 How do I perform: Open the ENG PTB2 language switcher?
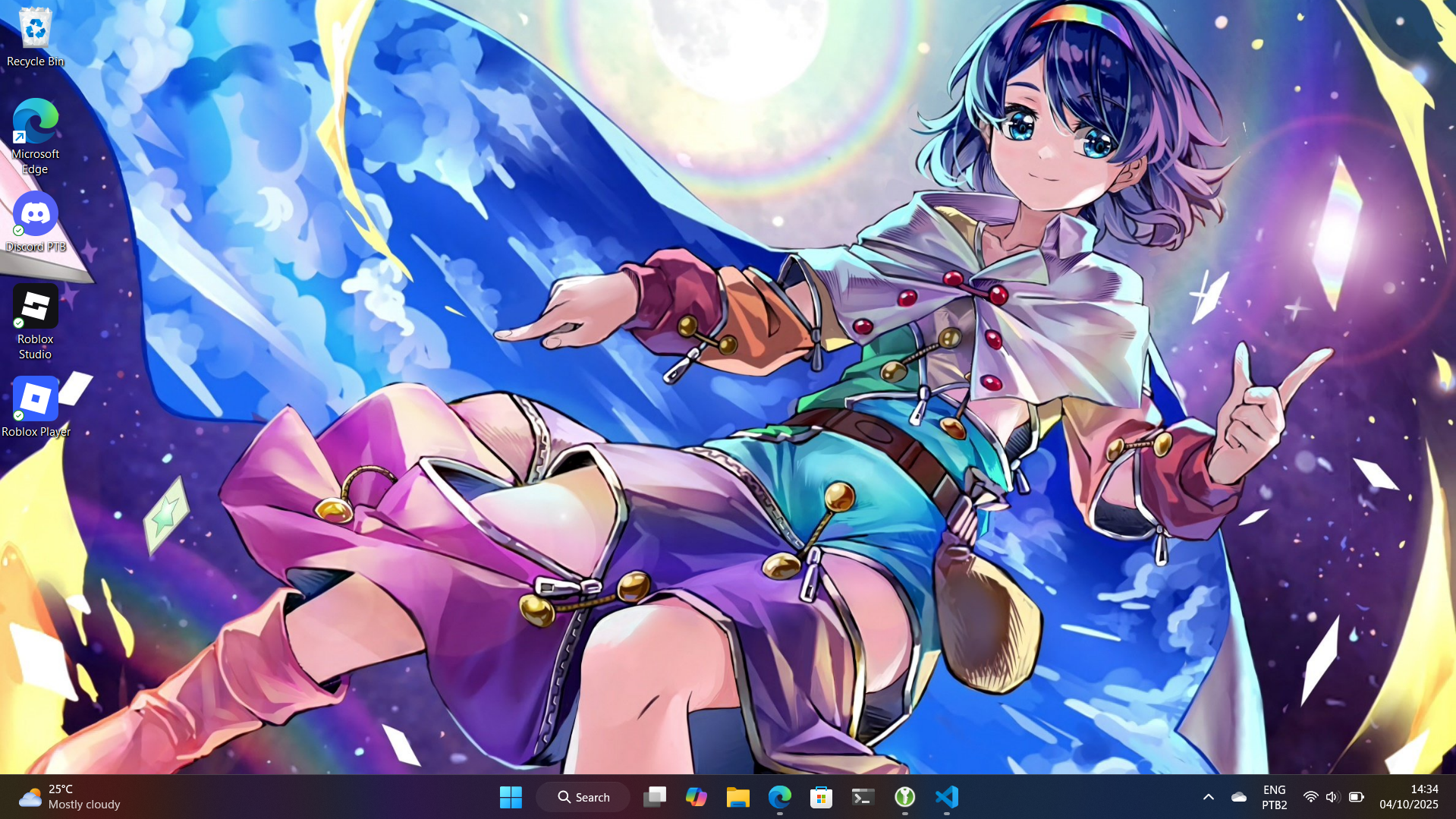[x=1274, y=797]
